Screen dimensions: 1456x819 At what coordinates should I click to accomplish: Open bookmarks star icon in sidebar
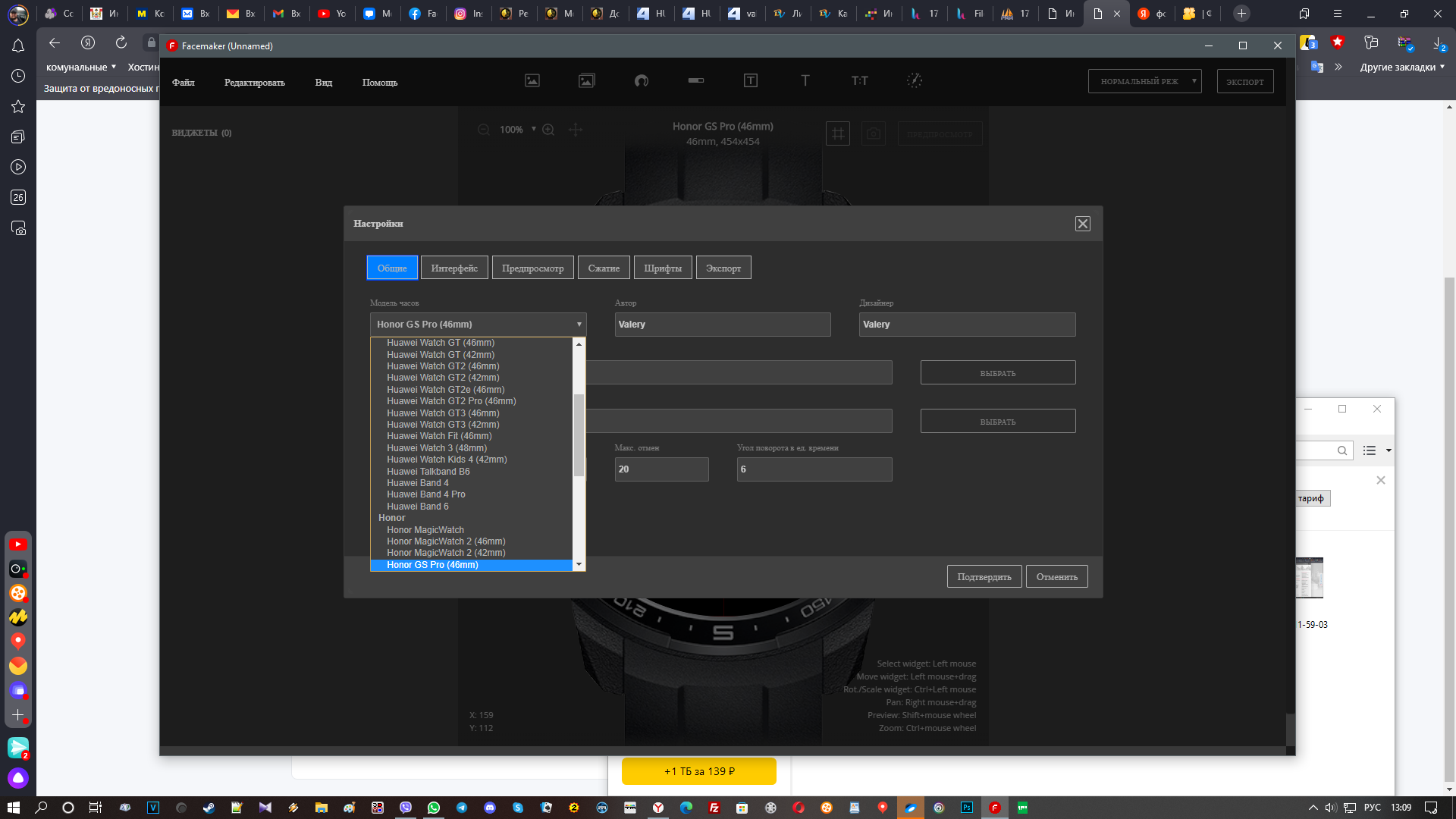[x=18, y=106]
